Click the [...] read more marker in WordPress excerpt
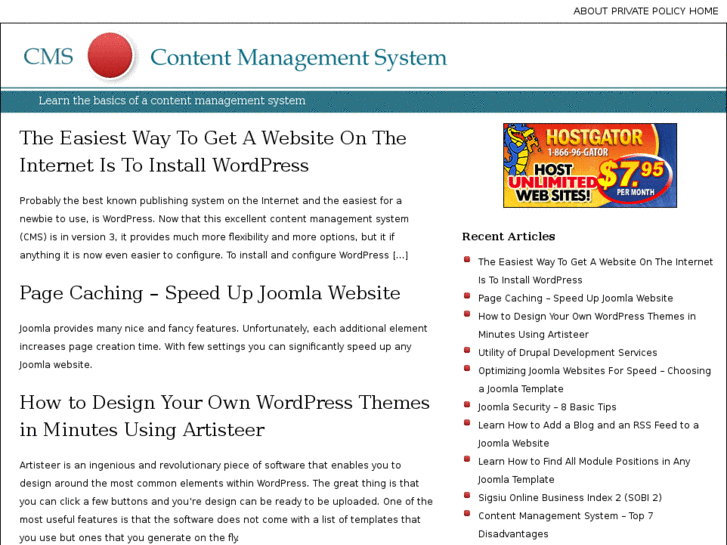 401,255
